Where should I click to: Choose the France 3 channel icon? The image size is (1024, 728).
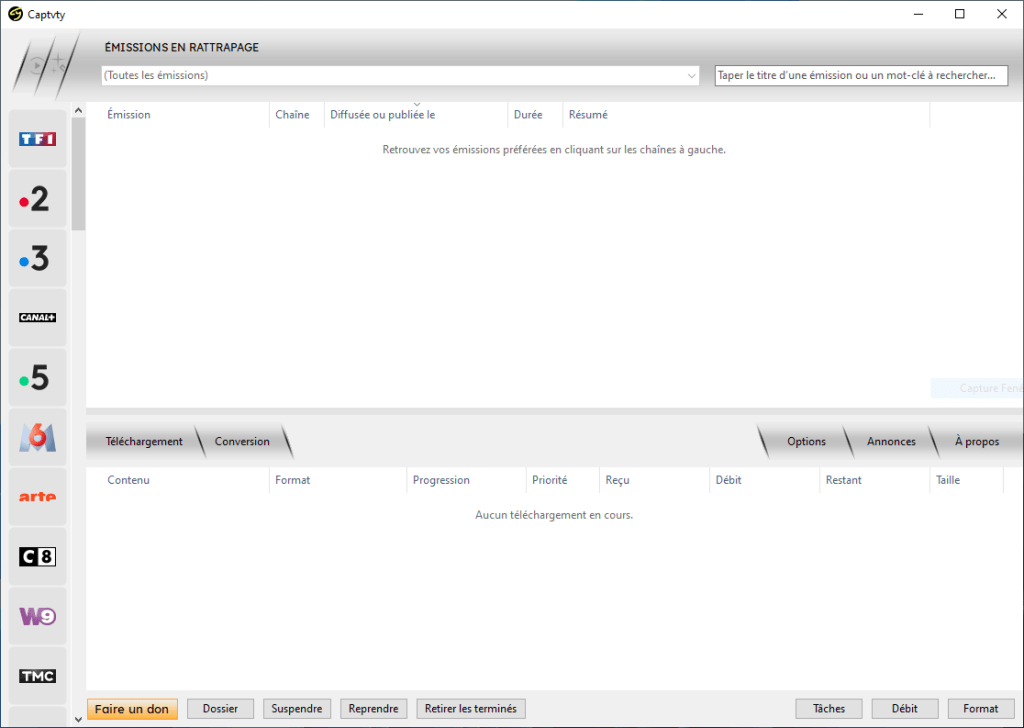38,258
